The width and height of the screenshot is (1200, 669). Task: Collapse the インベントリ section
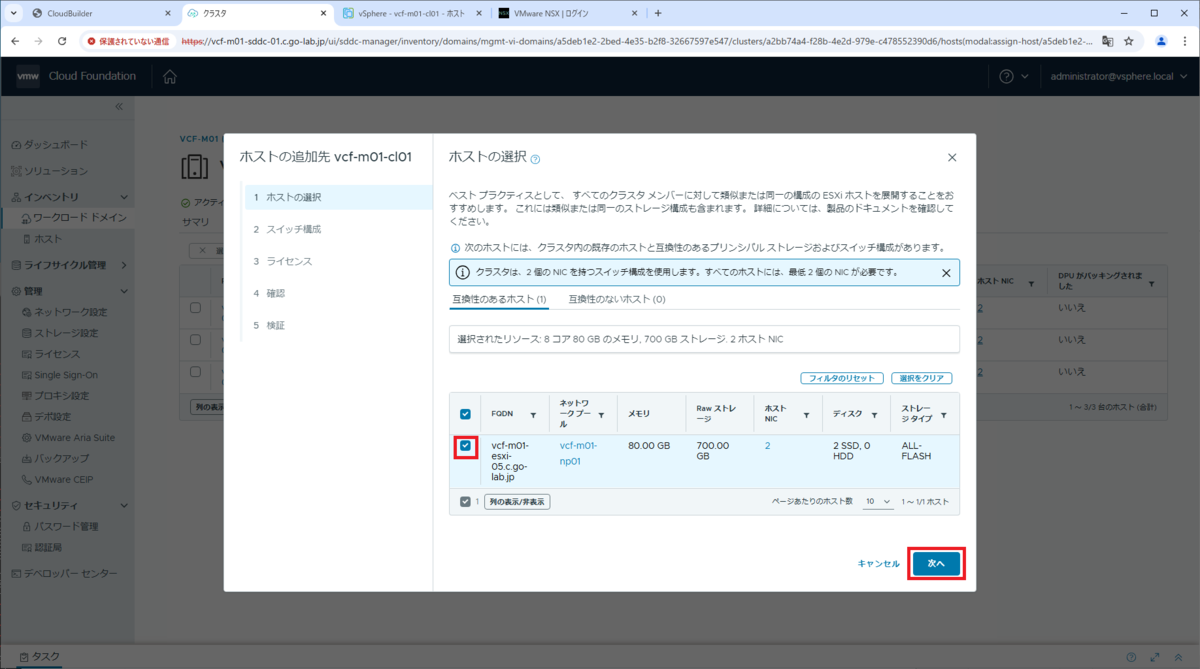click(x=124, y=197)
